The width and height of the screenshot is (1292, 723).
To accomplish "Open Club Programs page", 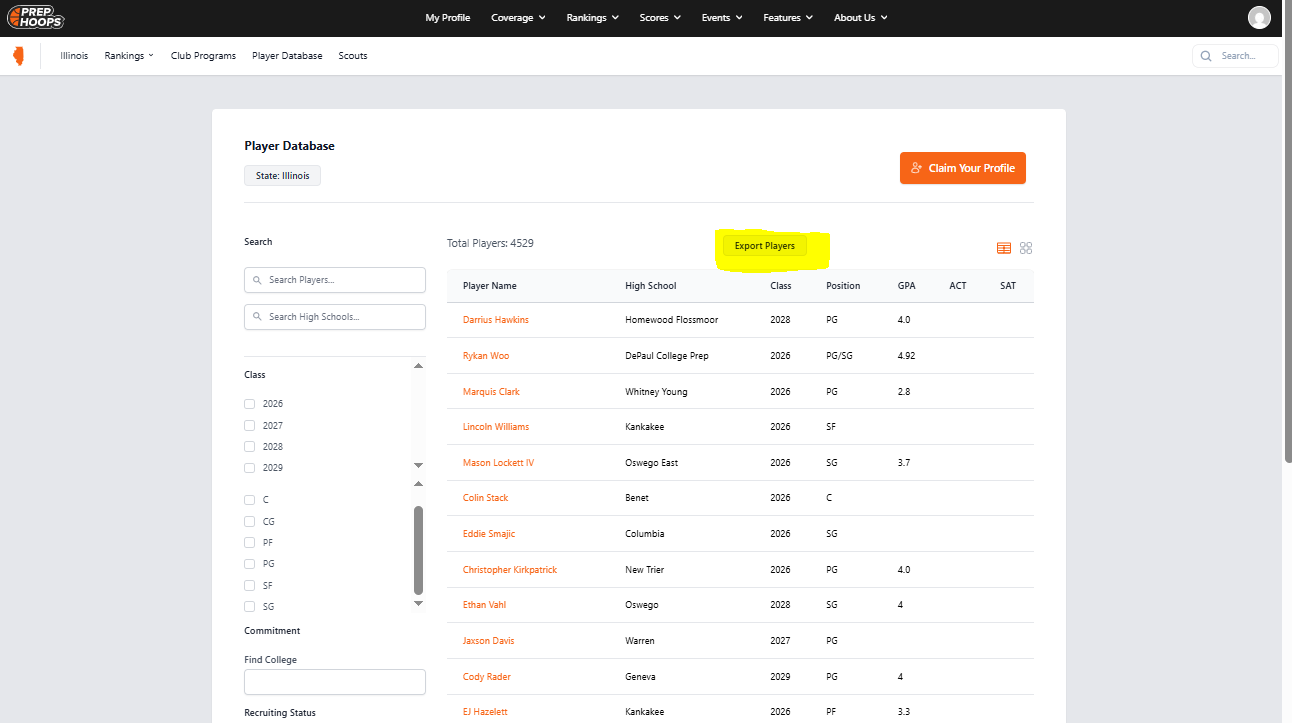I will pyautogui.click(x=203, y=55).
